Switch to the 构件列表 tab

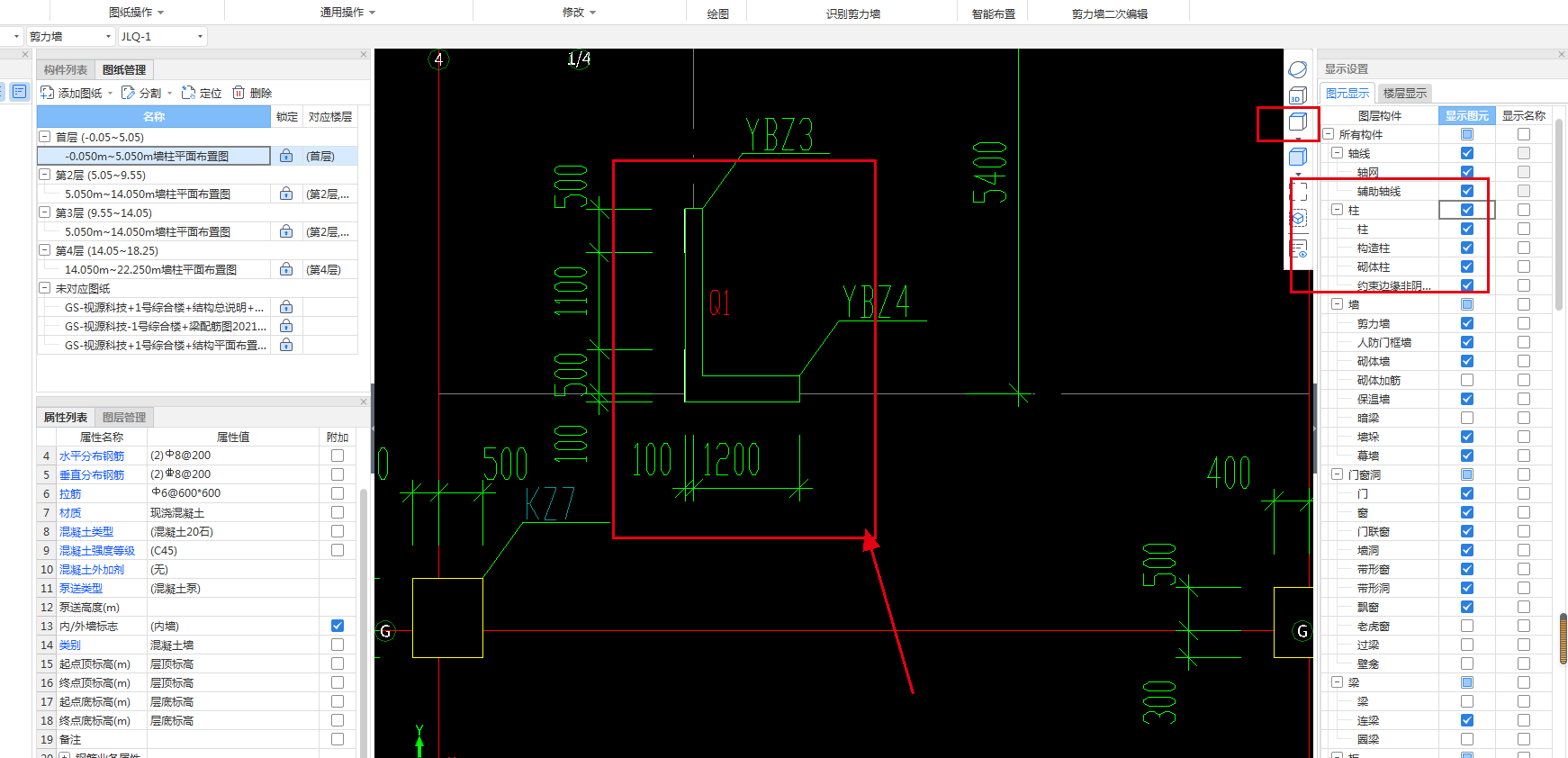coord(66,69)
